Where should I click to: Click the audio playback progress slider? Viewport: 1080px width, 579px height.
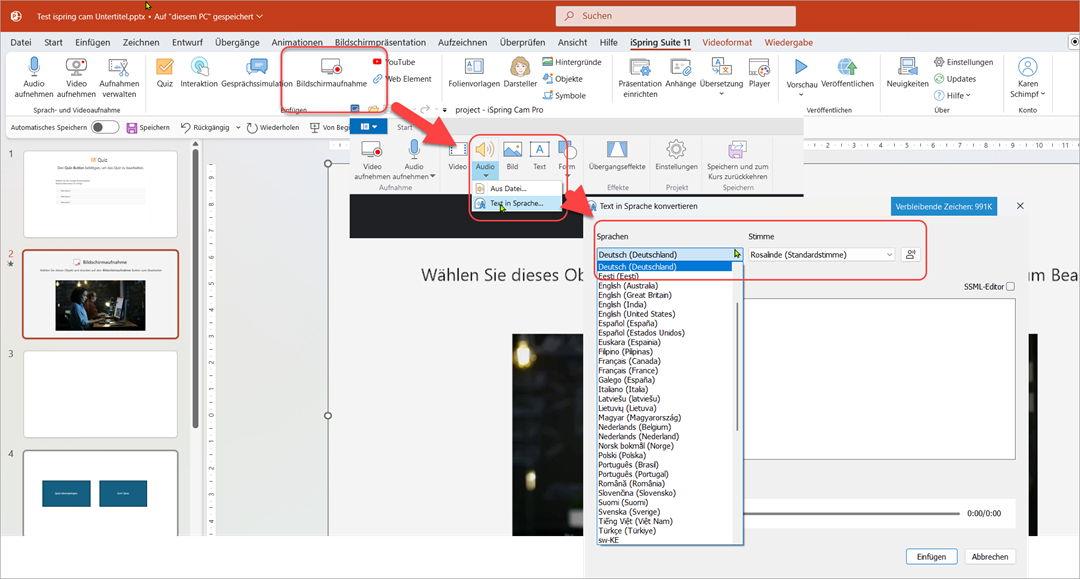pos(850,512)
